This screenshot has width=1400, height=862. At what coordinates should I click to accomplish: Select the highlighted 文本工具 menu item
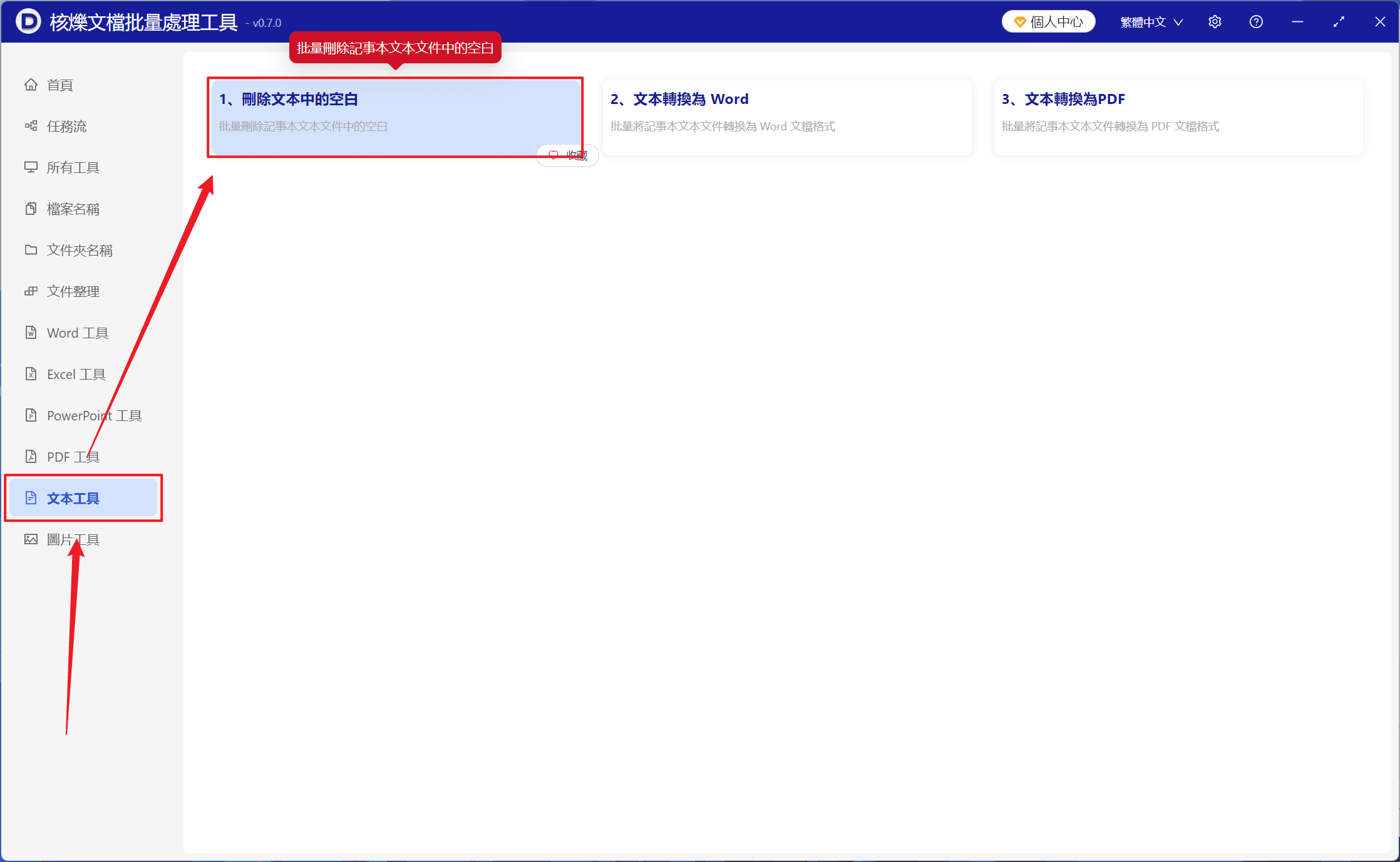[x=83, y=498]
